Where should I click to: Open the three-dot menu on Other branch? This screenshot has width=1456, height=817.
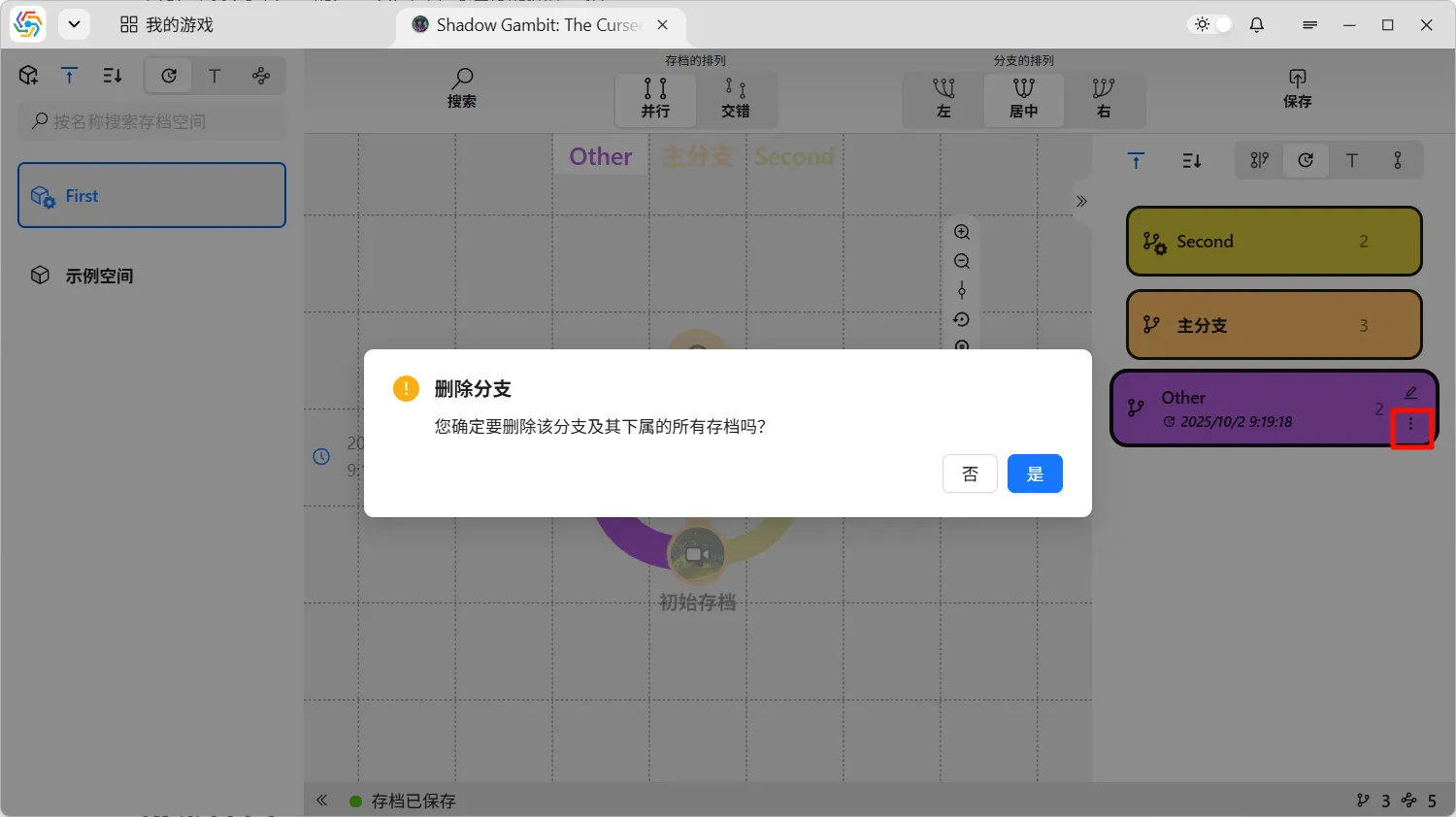tap(1411, 425)
